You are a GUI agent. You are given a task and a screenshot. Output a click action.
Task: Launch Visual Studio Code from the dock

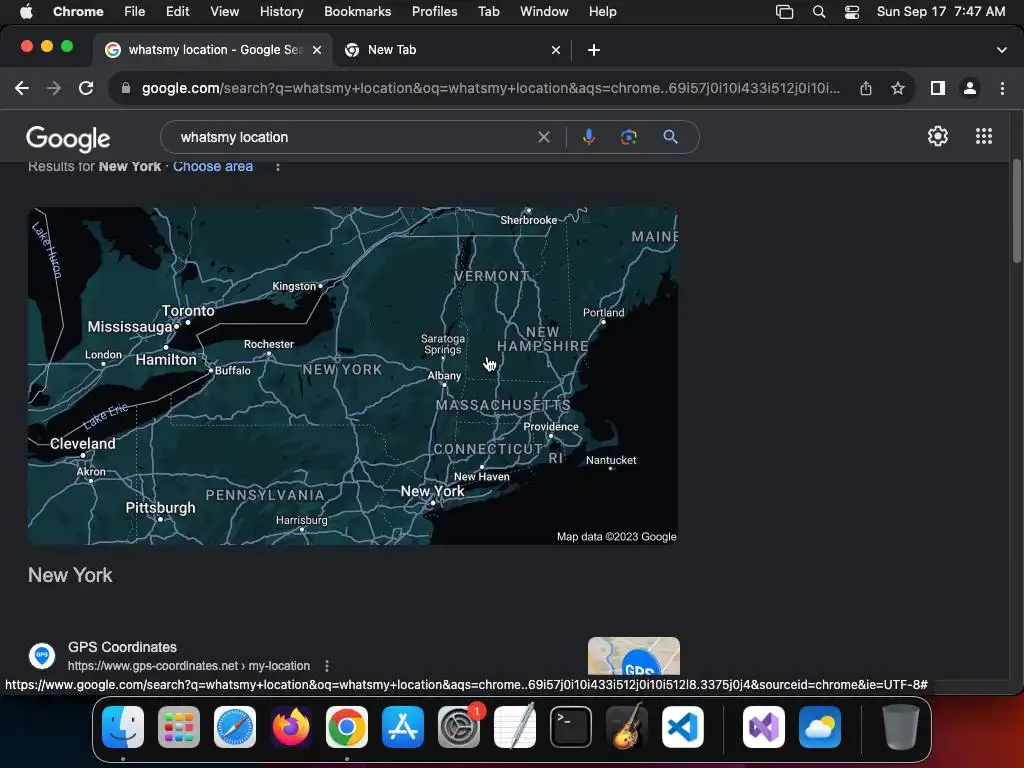point(682,727)
